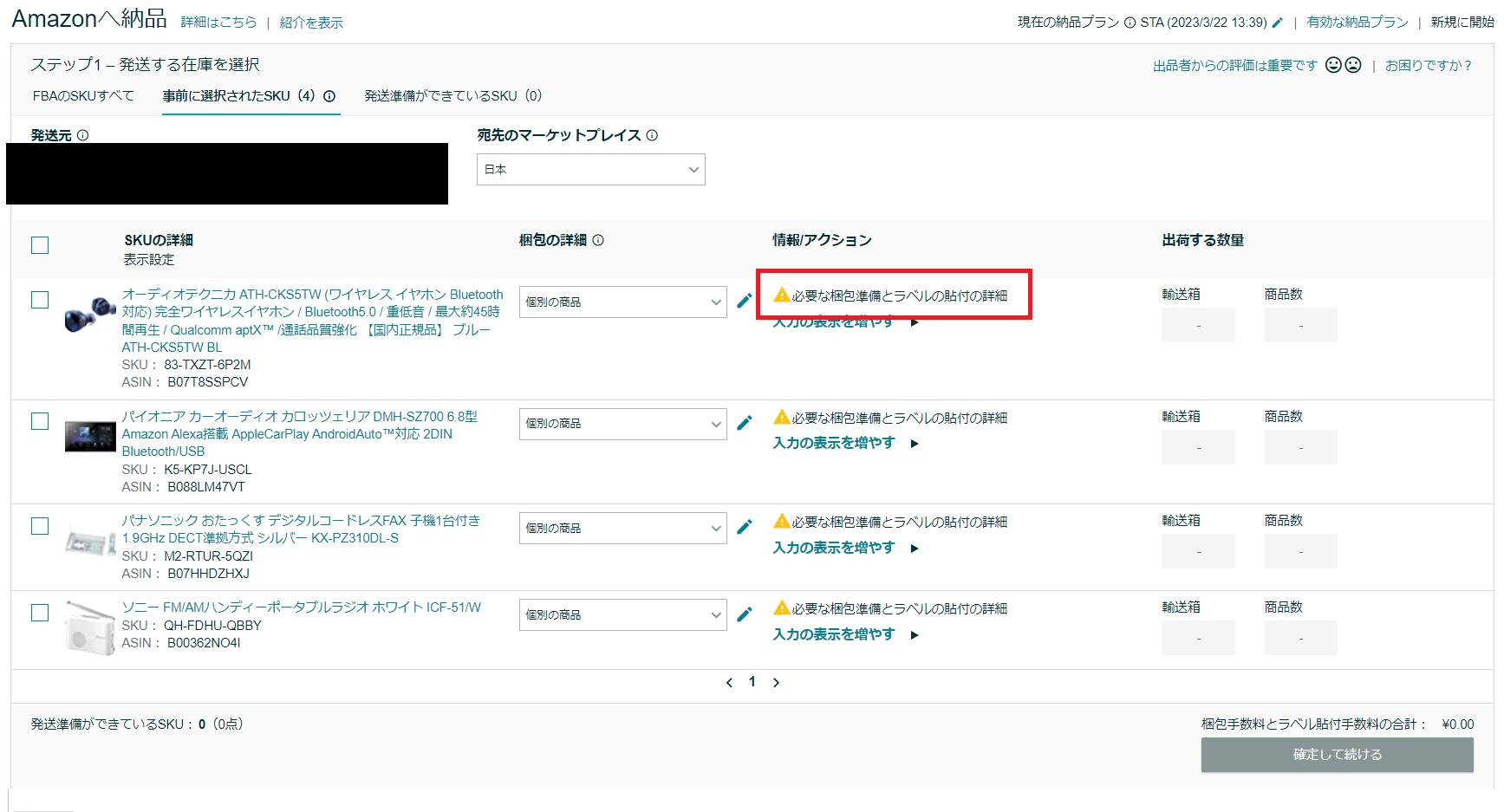This screenshot has height=812, width=1504.
Task: Click the warning icon in ATH-CKS5TW row
Action: pos(782,295)
